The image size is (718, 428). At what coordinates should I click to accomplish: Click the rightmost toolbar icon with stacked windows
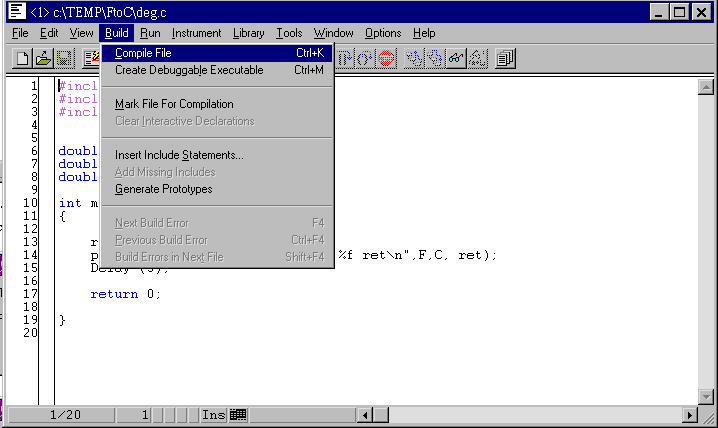(x=505, y=59)
